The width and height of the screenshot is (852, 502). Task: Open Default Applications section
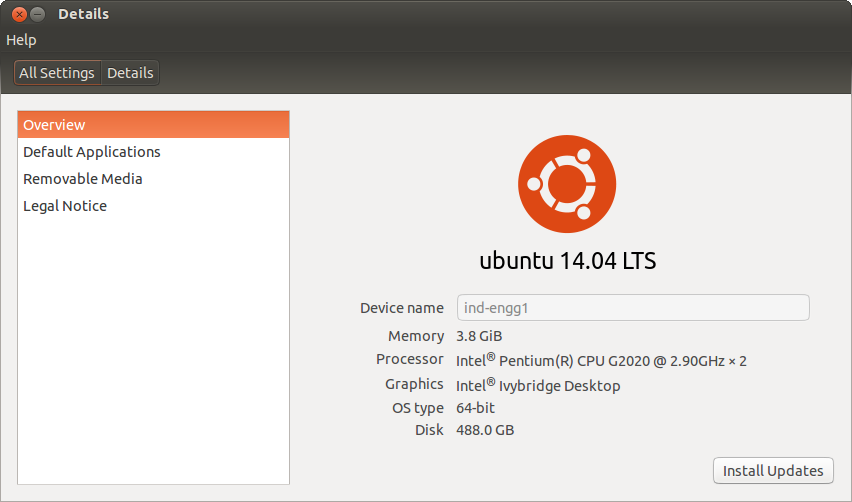(x=153, y=152)
